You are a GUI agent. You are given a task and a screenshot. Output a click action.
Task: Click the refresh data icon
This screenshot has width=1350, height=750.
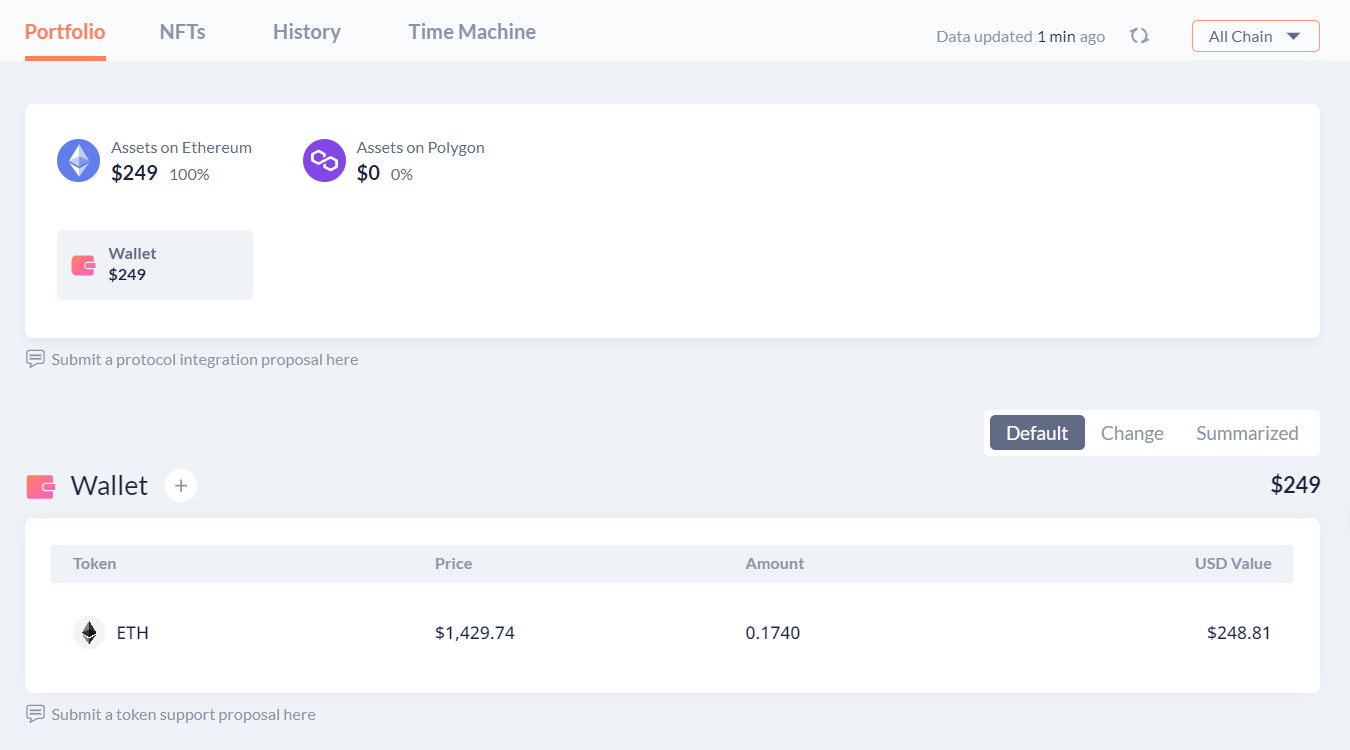pos(1139,36)
